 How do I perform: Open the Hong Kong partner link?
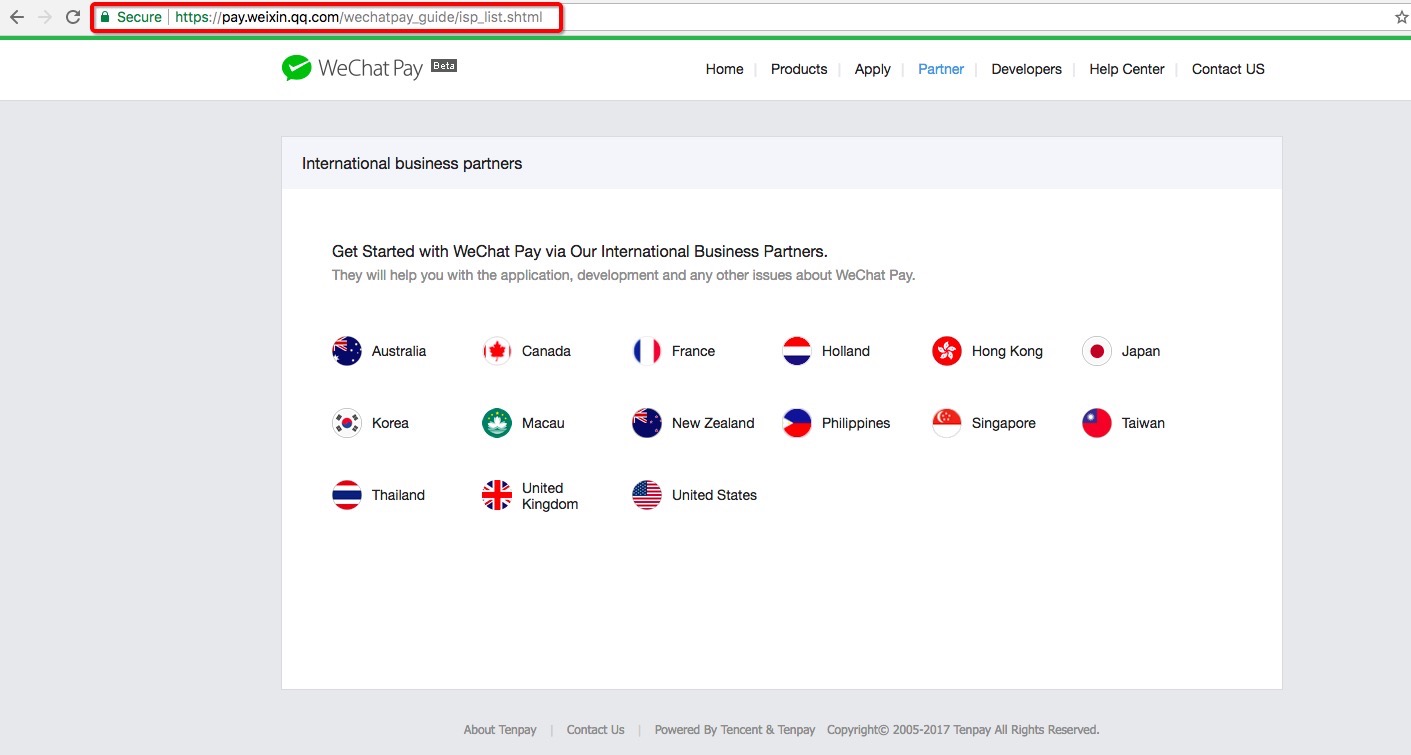point(1007,351)
